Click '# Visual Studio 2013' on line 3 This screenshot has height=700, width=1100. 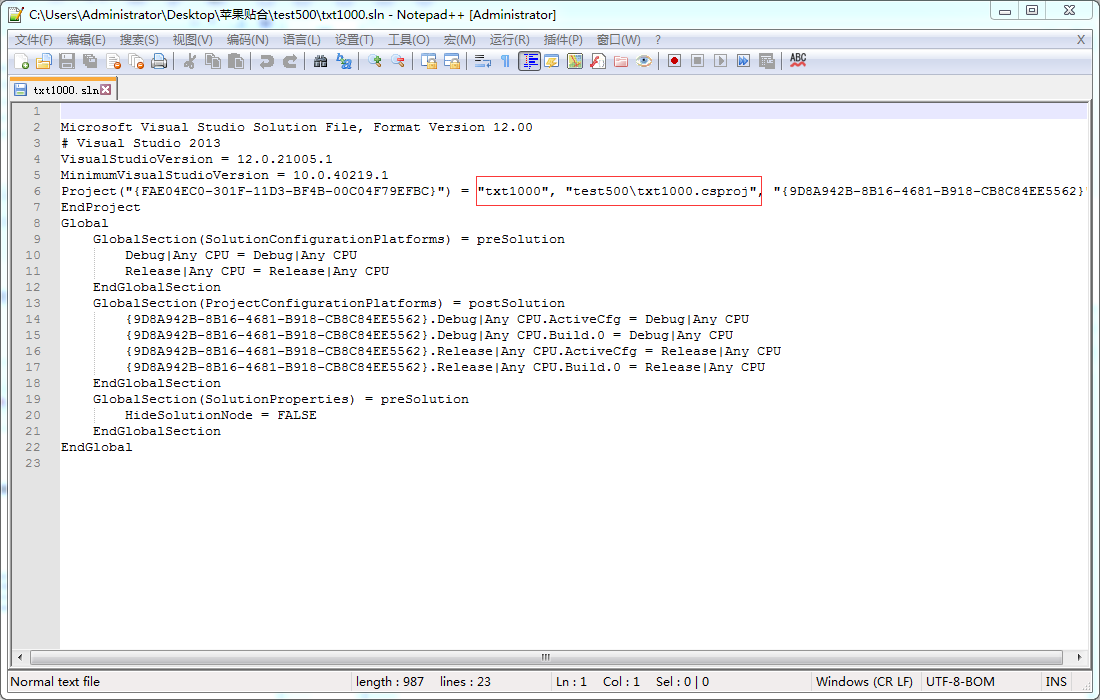(x=140, y=143)
